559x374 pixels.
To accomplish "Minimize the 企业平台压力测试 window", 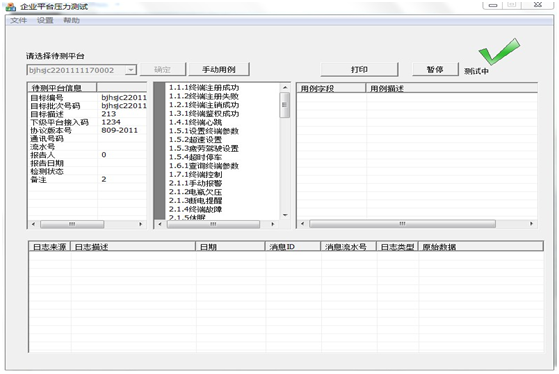I will click(493, 5).
